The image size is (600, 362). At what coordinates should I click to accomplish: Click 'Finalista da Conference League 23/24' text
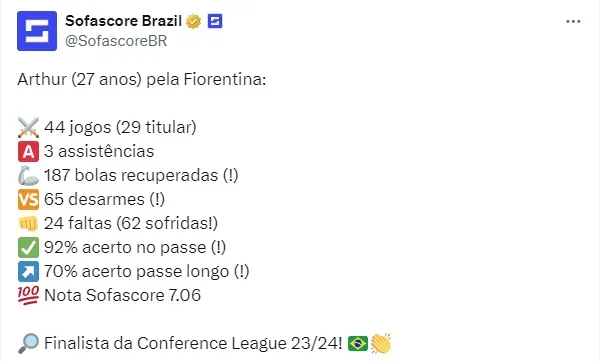pyautogui.click(x=193, y=343)
